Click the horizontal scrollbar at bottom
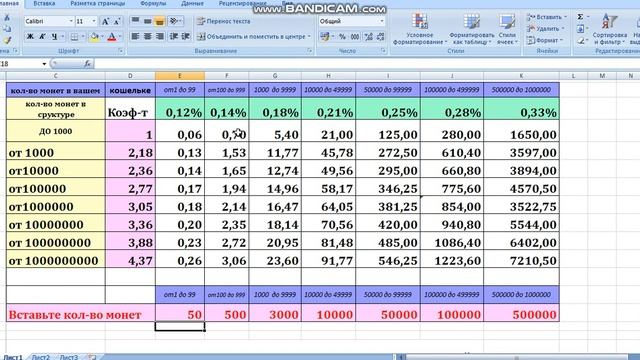The height and width of the screenshot is (360, 640). 516,358
